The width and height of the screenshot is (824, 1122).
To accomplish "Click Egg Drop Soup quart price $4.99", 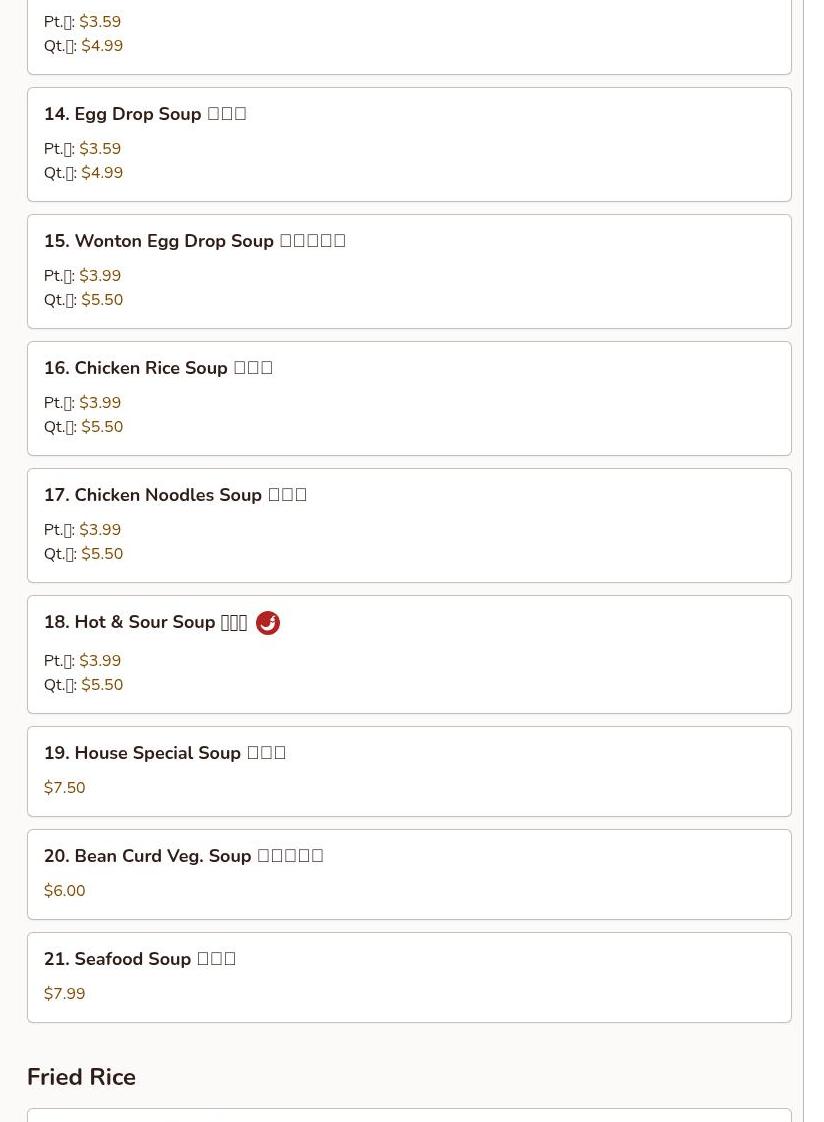I will coord(102,173).
